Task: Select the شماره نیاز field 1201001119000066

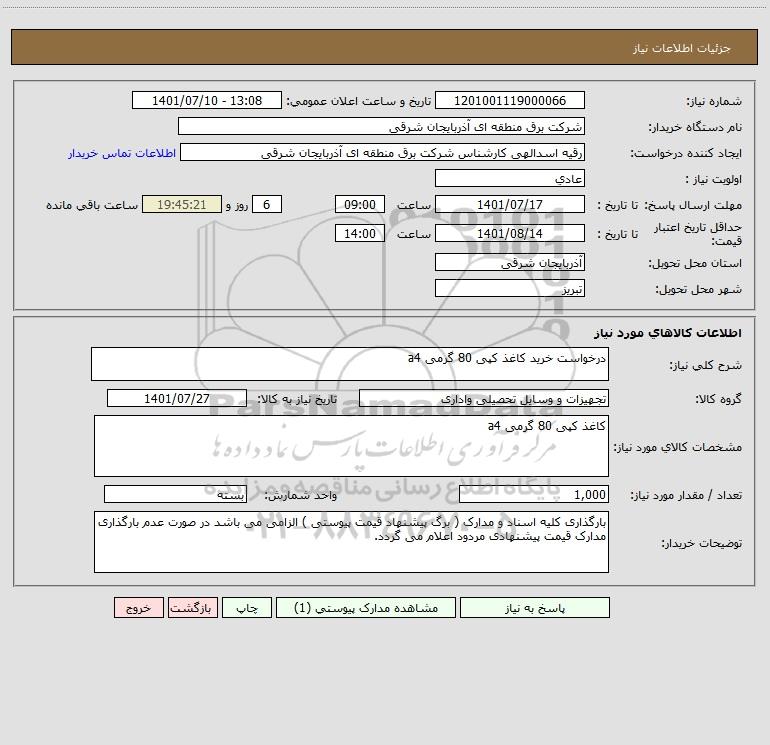Action: click(x=510, y=100)
